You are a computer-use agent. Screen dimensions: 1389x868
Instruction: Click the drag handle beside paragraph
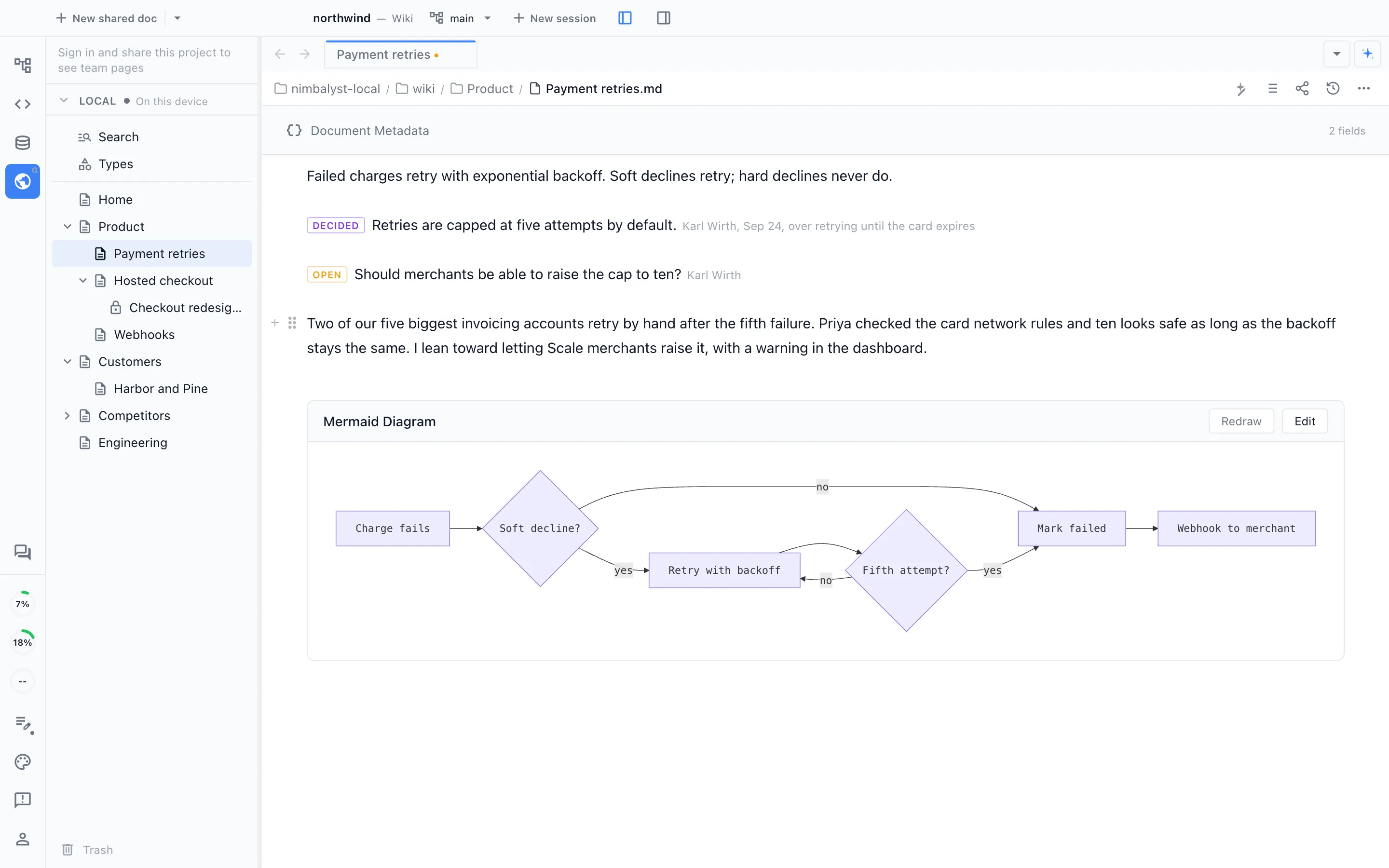(292, 323)
